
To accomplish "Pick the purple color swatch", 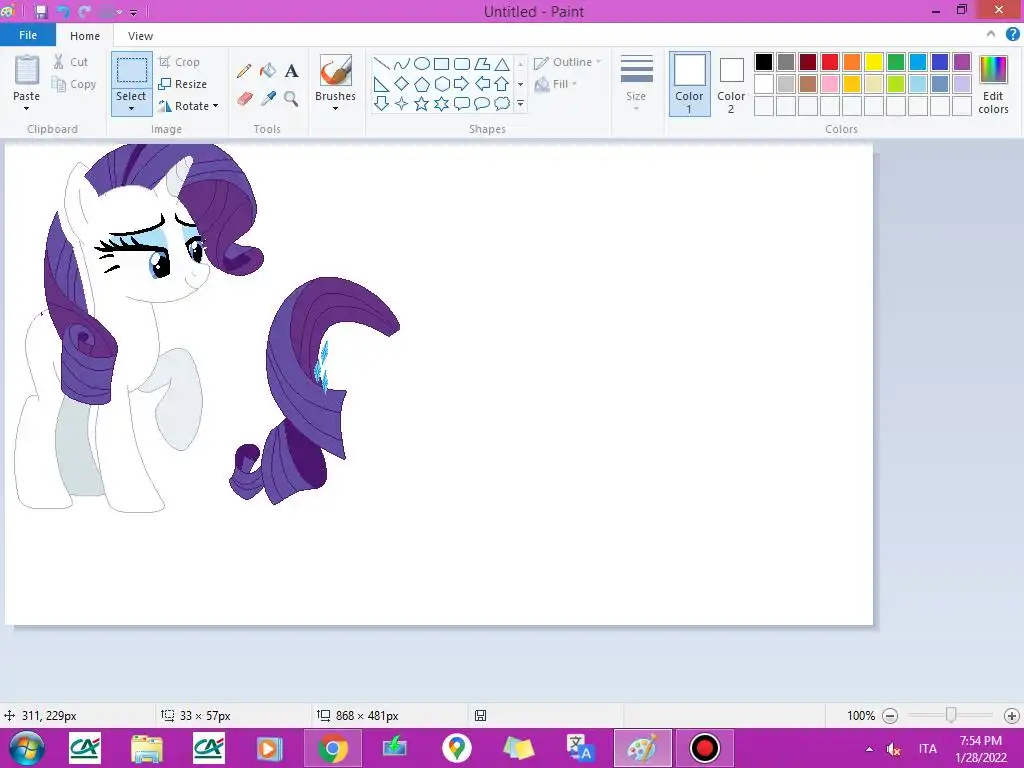I will click(962, 62).
